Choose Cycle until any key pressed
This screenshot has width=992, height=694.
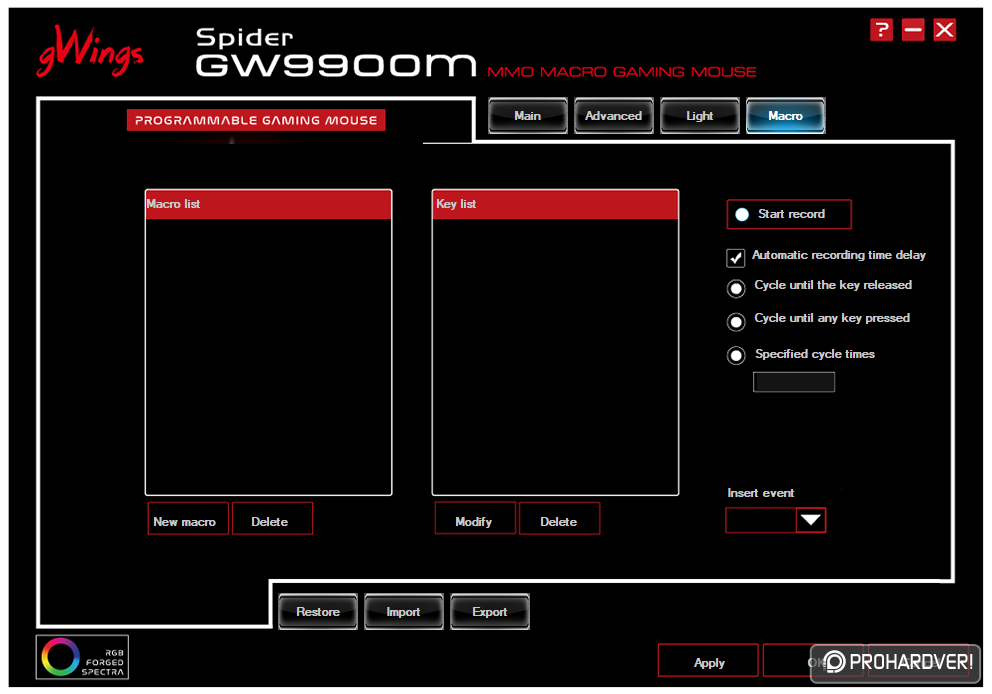[736, 322]
